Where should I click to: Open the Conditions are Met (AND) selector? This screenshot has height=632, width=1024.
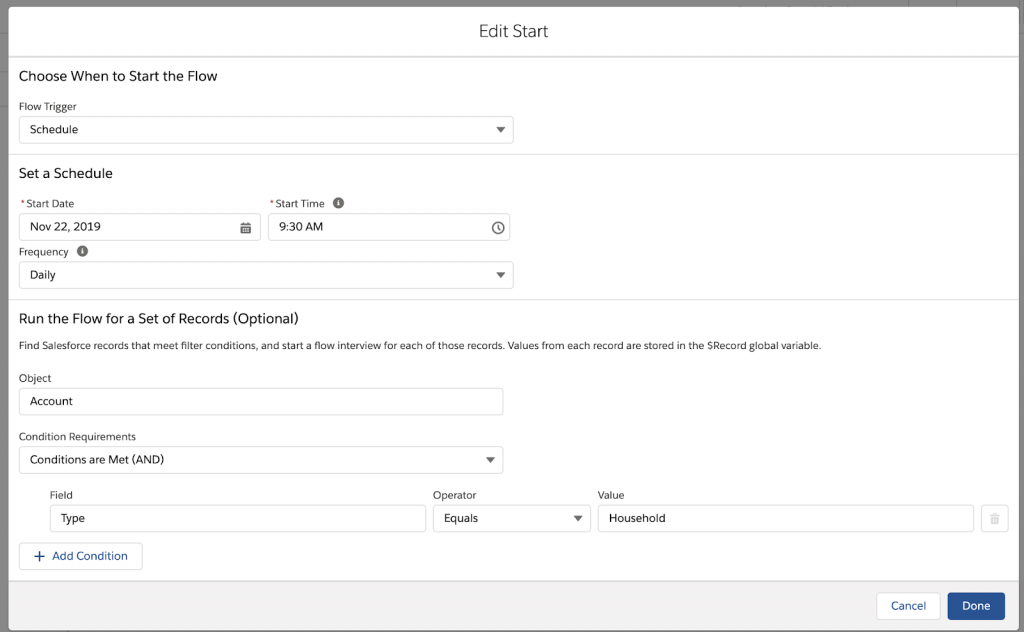click(260, 460)
